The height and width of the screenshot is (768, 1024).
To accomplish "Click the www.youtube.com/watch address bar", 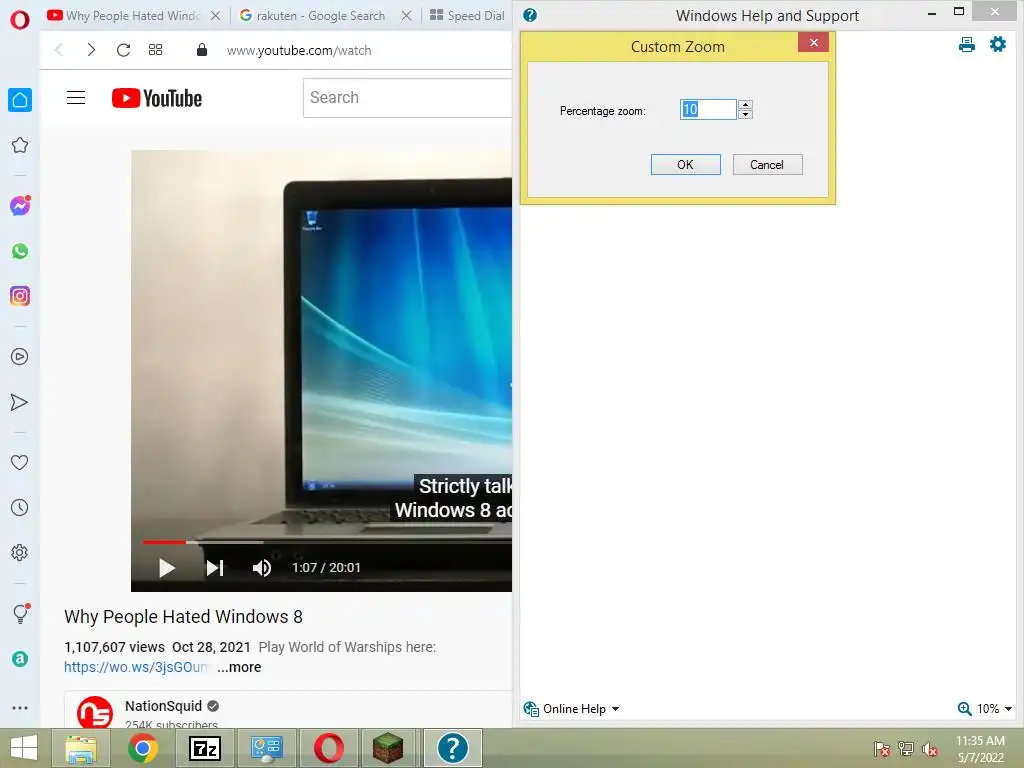I will click(299, 50).
